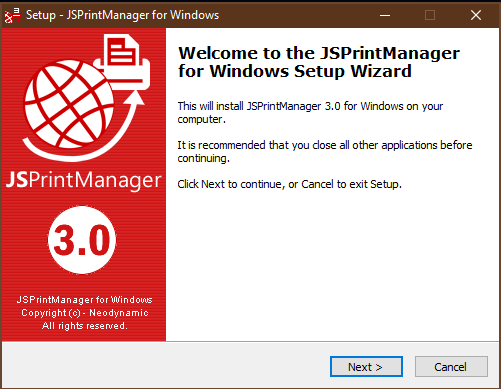
Task: Click the Copyright (c) - Neodynamic line
Action: tap(85, 313)
